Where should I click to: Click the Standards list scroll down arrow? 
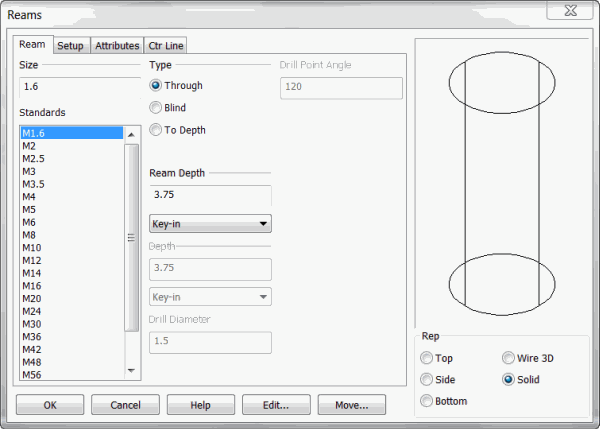[131, 370]
